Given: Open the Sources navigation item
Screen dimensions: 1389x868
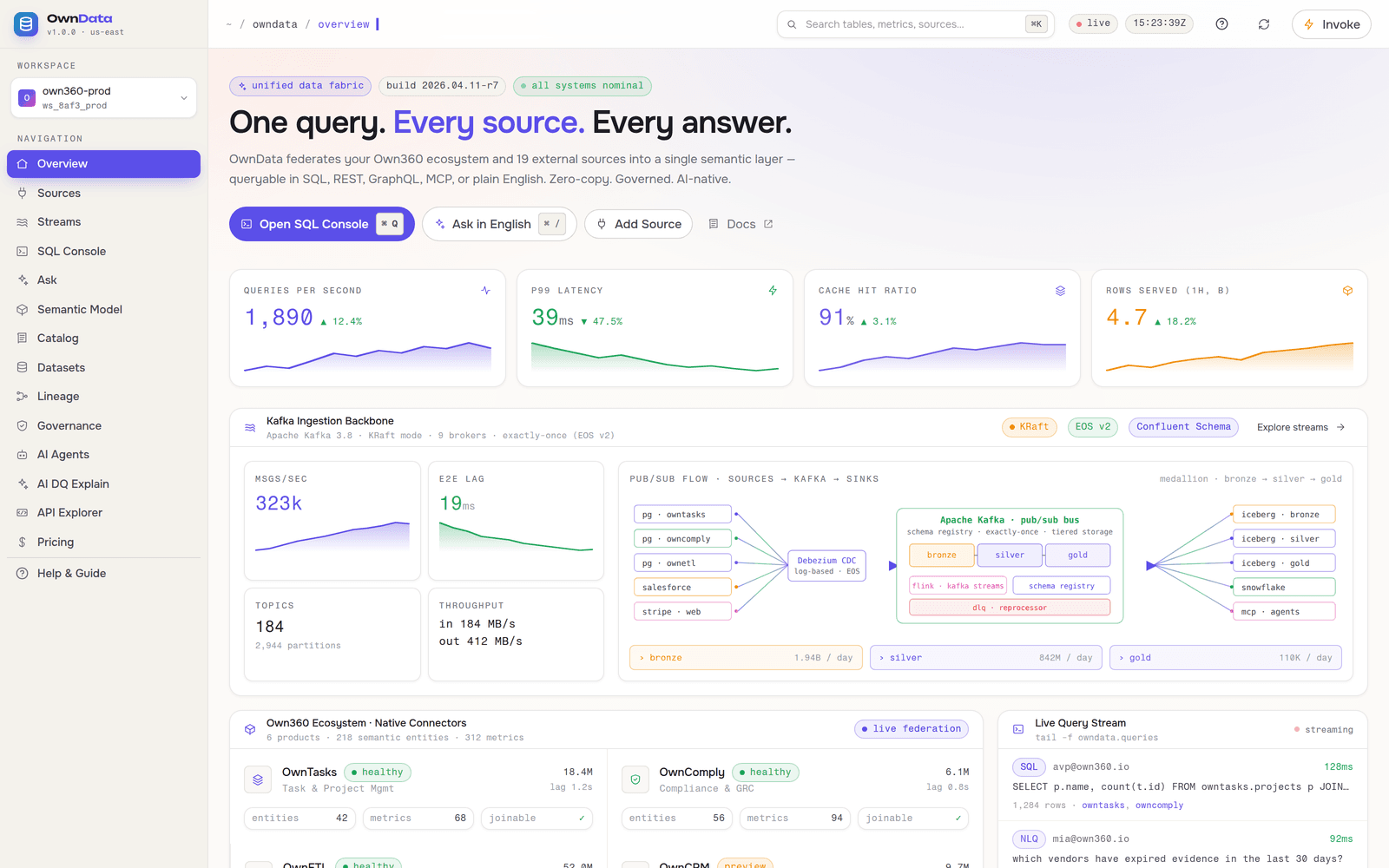Looking at the screenshot, I should point(103,194).
